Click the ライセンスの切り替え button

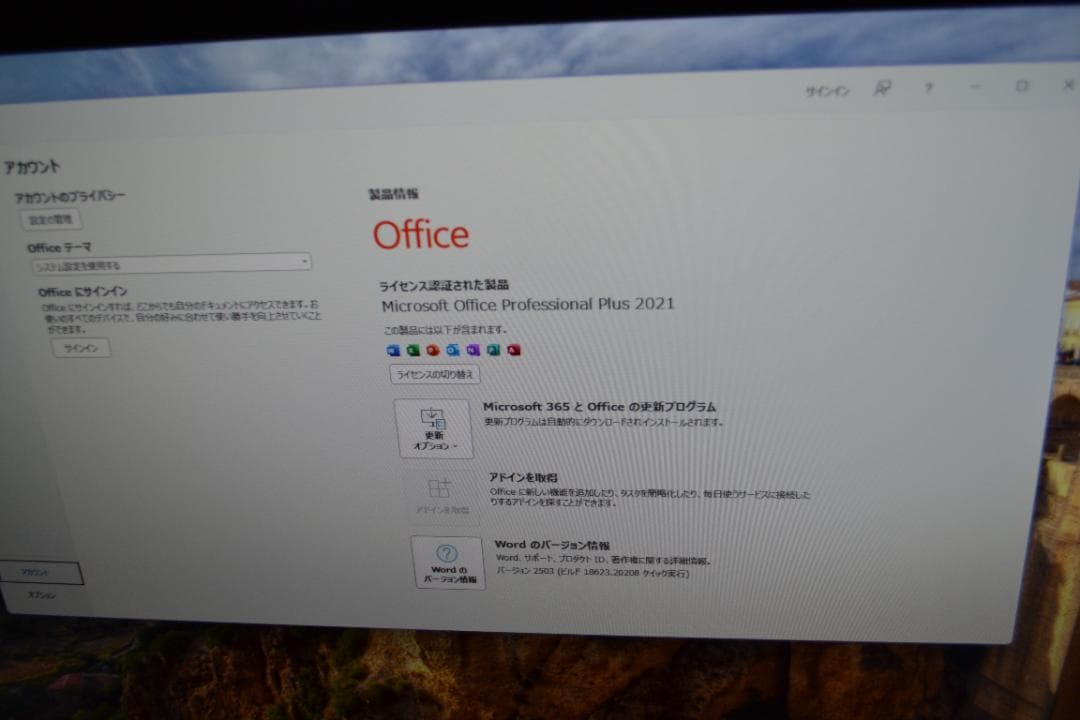click(x=434, y=374)
